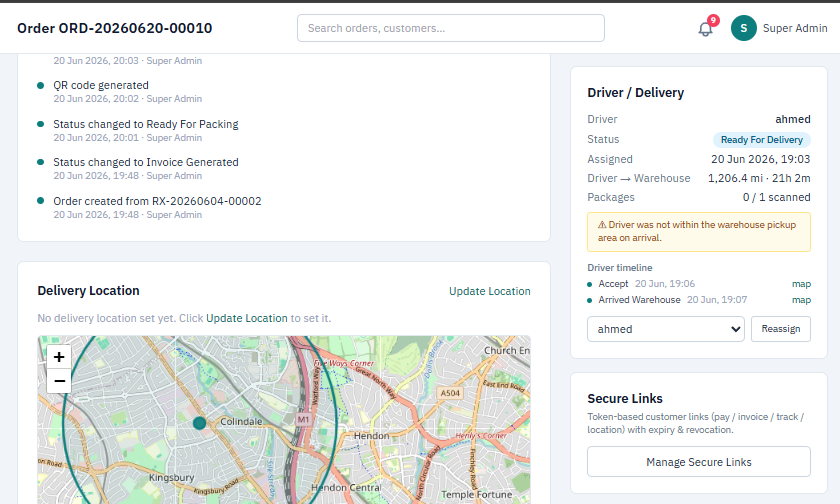This screenshot has width=840, height=504.
Task: Click the Kingsbury label on the map
Action: [171, 478]
